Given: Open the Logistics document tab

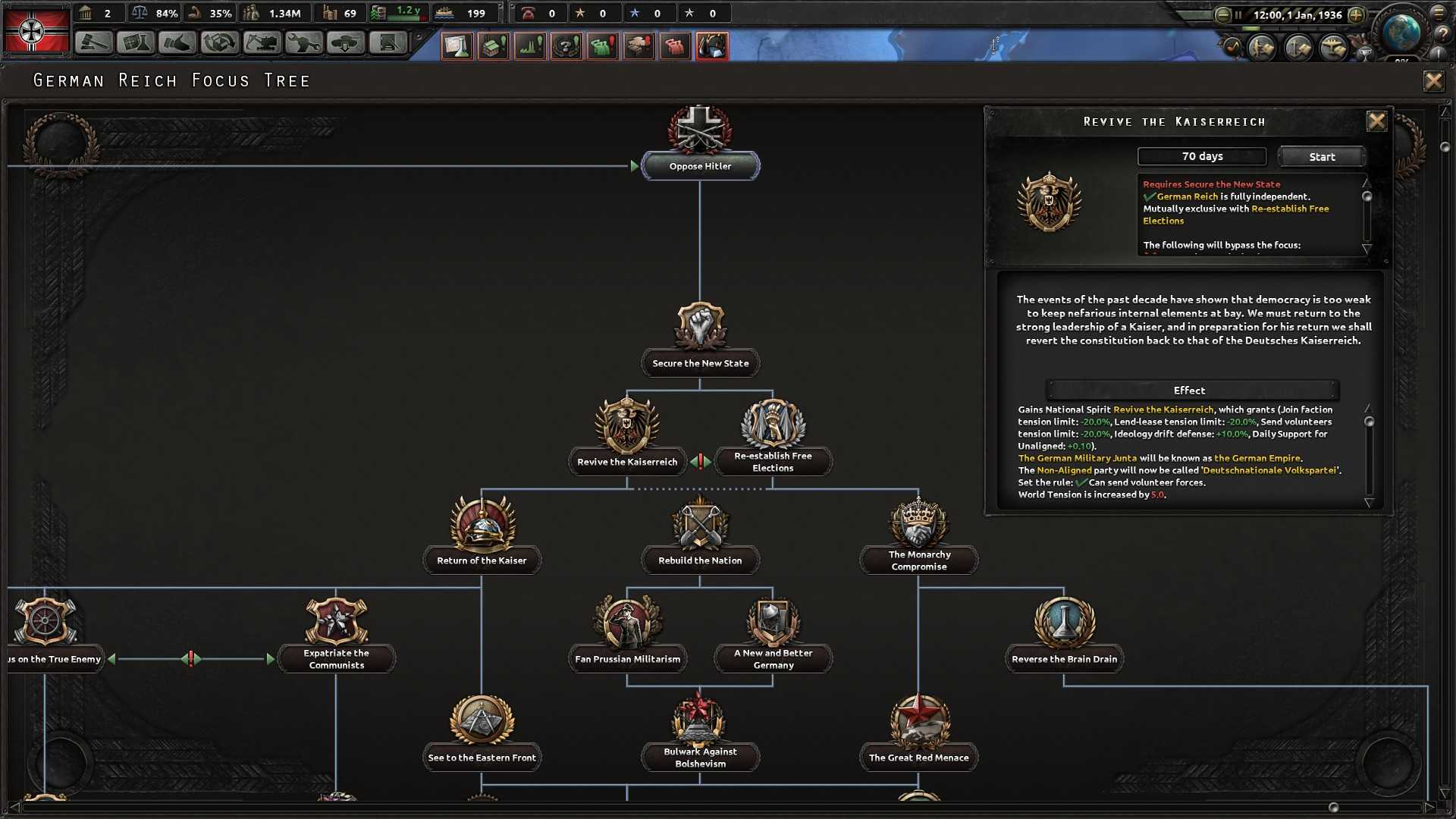Looking at the screenshot, I should [388, 43].
